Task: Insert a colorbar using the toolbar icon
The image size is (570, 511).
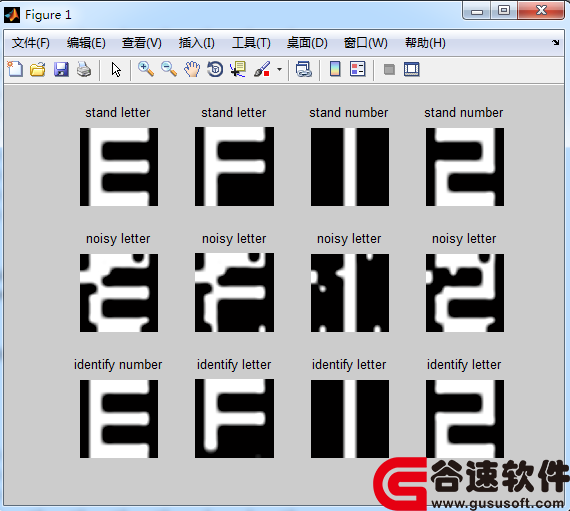Action: tap(335, 69)
